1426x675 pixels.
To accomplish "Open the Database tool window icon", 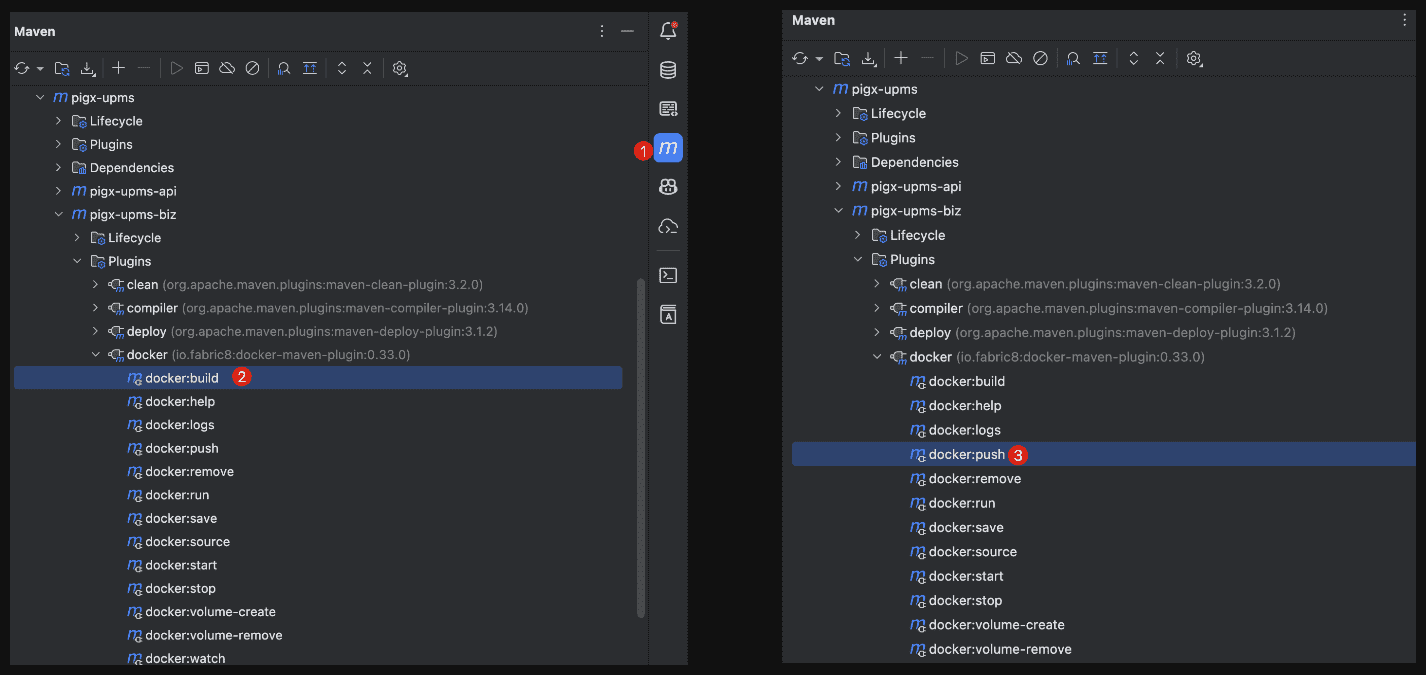I will [x=668, y=70].
